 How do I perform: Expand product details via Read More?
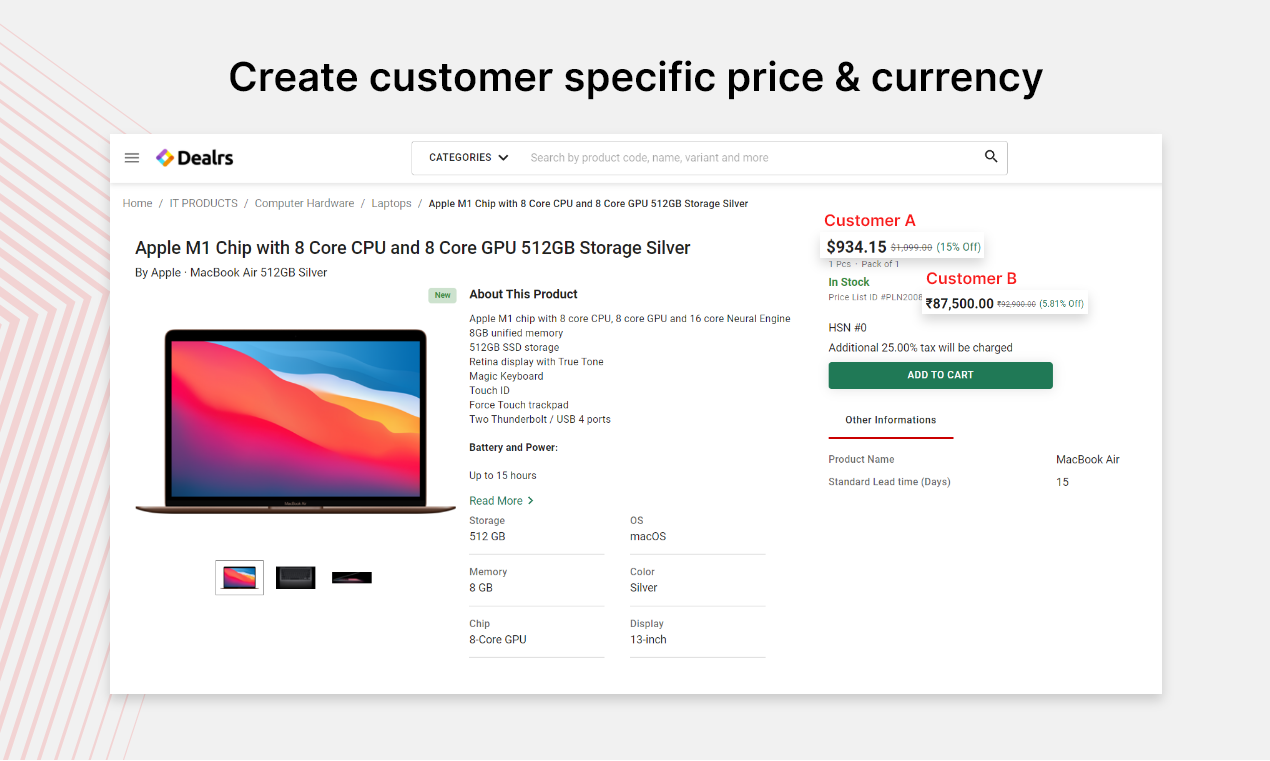coord(495,500)
